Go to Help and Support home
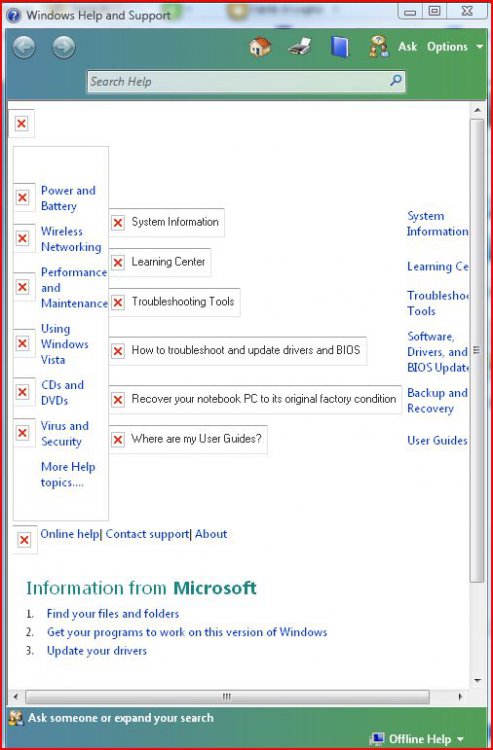Viewport: 493px width, 750px height. 260,47
